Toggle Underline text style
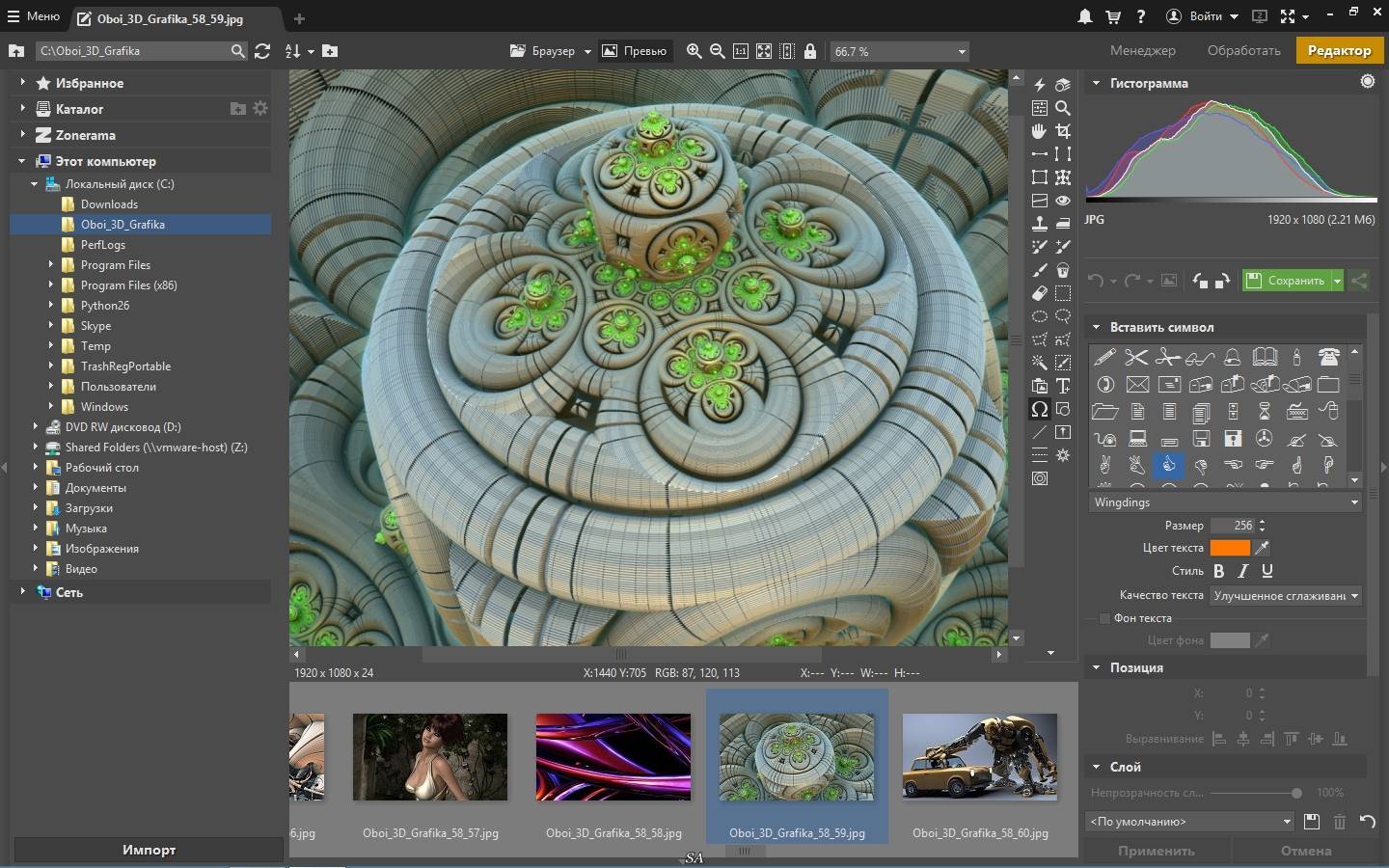 1267,571
